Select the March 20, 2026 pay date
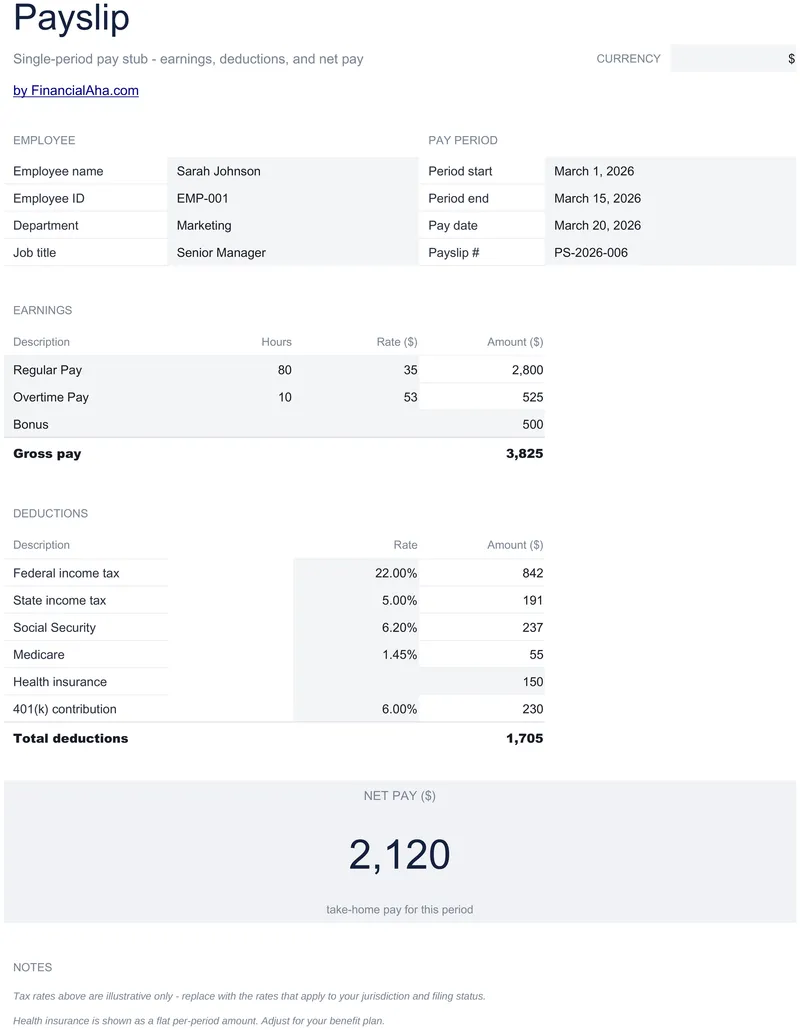800x1030 pixels. point(671,225)
